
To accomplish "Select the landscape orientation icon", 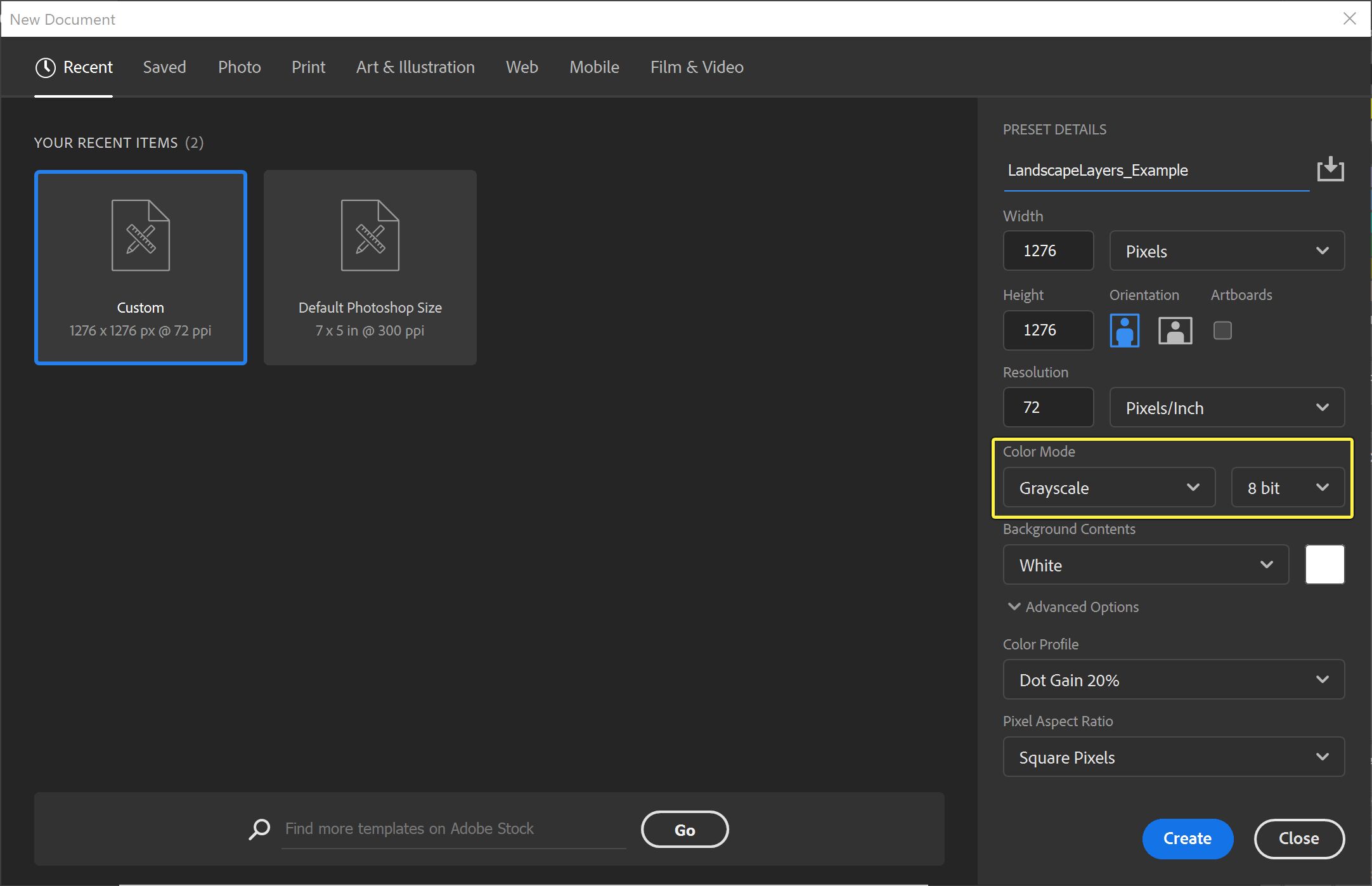I will coord(1174,330).
